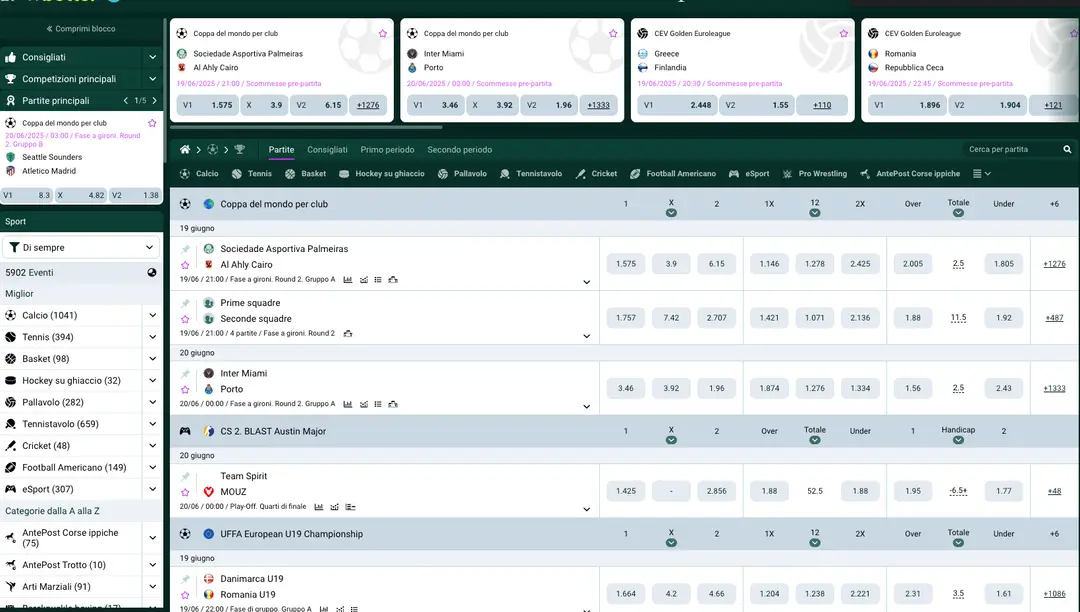Favorite the Coppa del mondo per club card
The image size is (1080, 612).
pos(382,33)
